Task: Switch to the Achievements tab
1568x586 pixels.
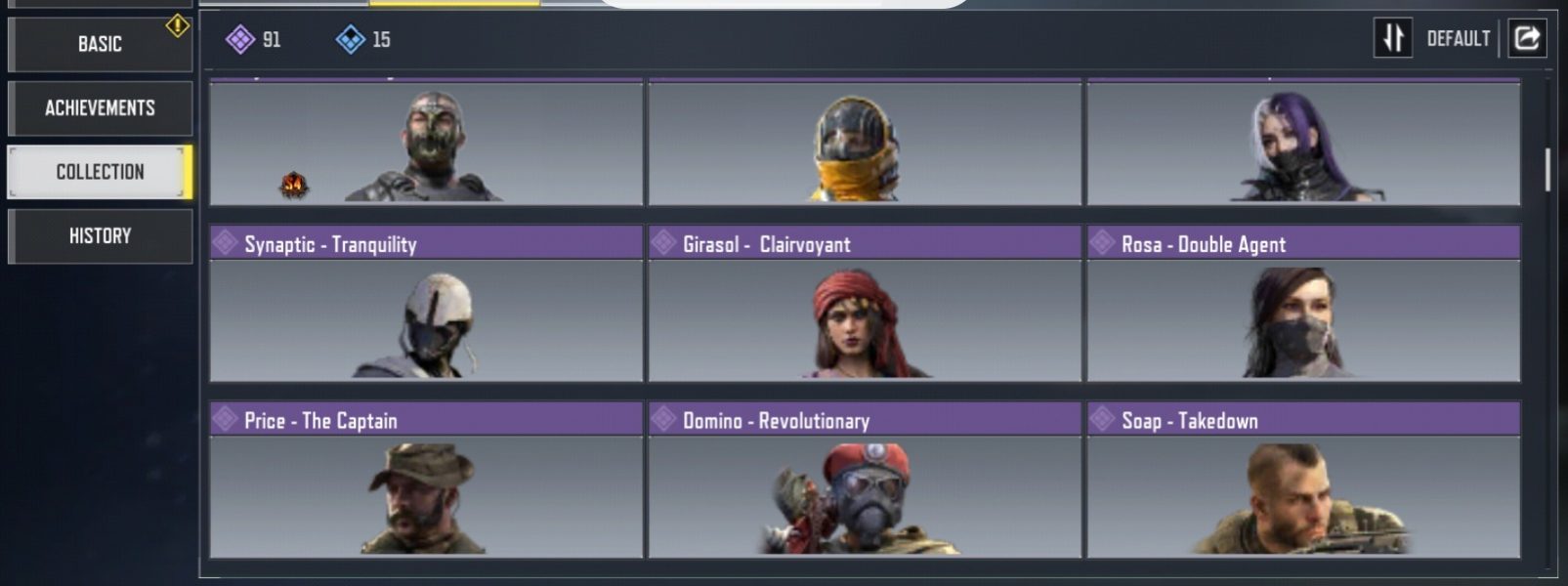Action: pyautogui.click(x=100, y=107)
